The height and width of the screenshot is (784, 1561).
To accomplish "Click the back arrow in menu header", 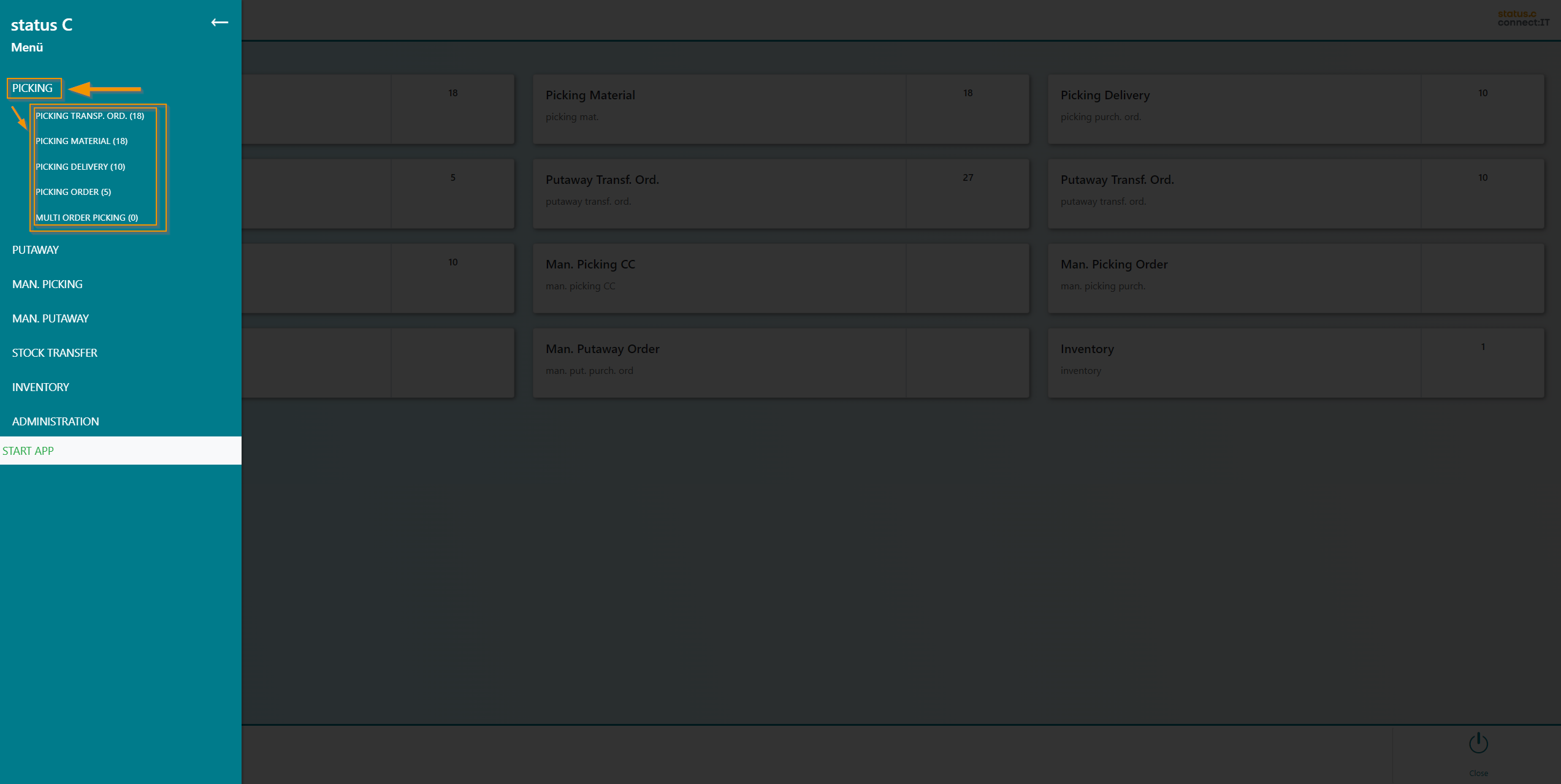I will tap(219, 23).
